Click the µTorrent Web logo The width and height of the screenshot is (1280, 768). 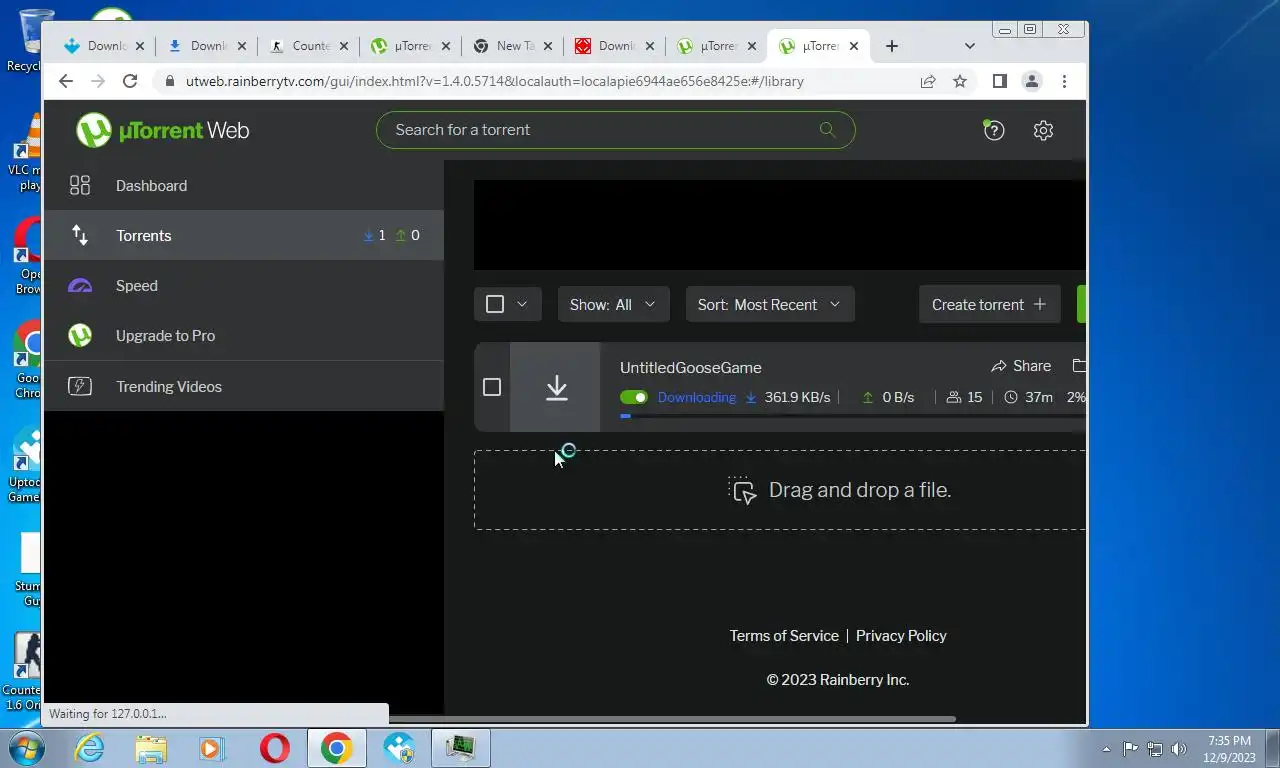click(163, 130)
